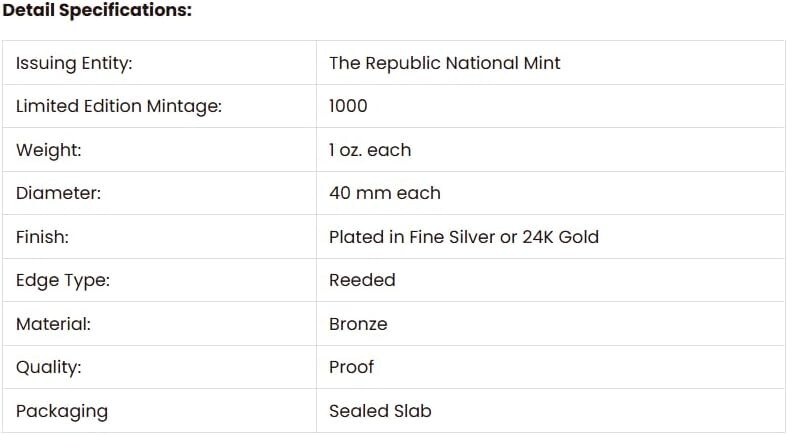The image size is (788, 435).
Task: Click the Detail Specifications heading
Action: pos(97,10)
